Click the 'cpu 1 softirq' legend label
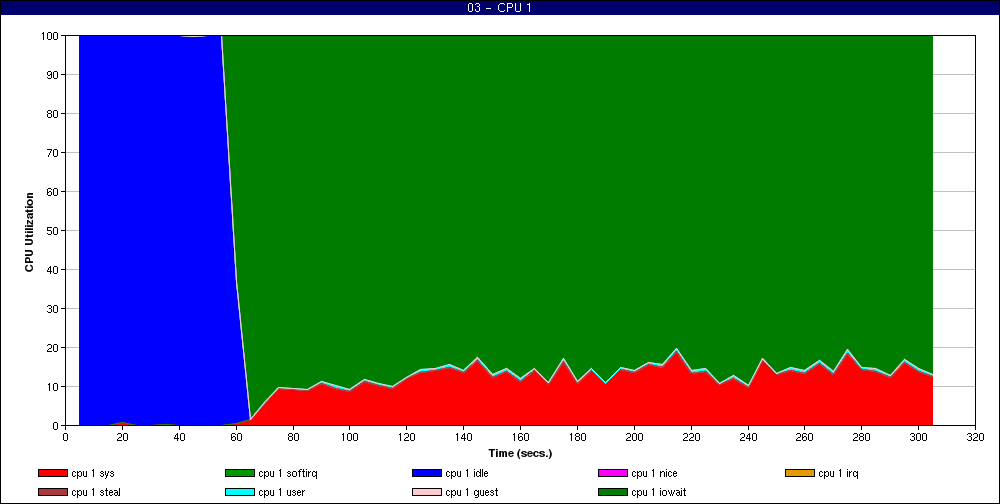 pyautogui.click(x=288, y=473)
